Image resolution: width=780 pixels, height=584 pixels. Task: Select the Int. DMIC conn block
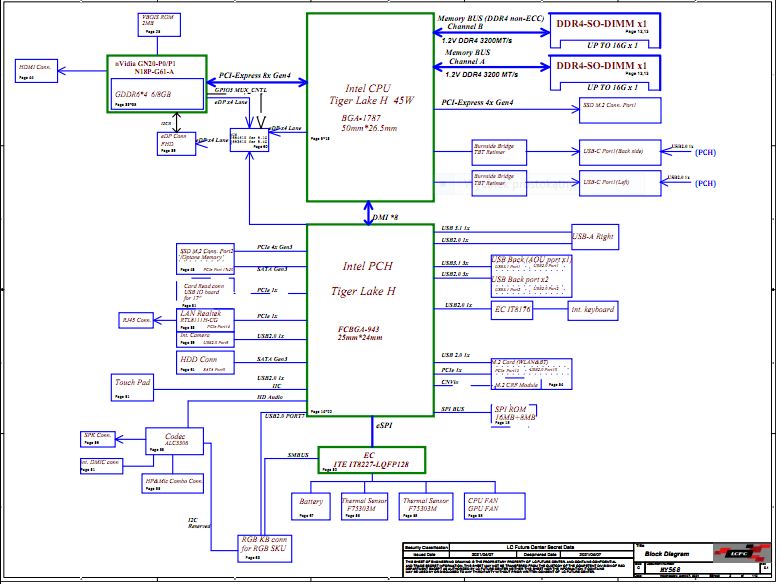pos(101,466)
